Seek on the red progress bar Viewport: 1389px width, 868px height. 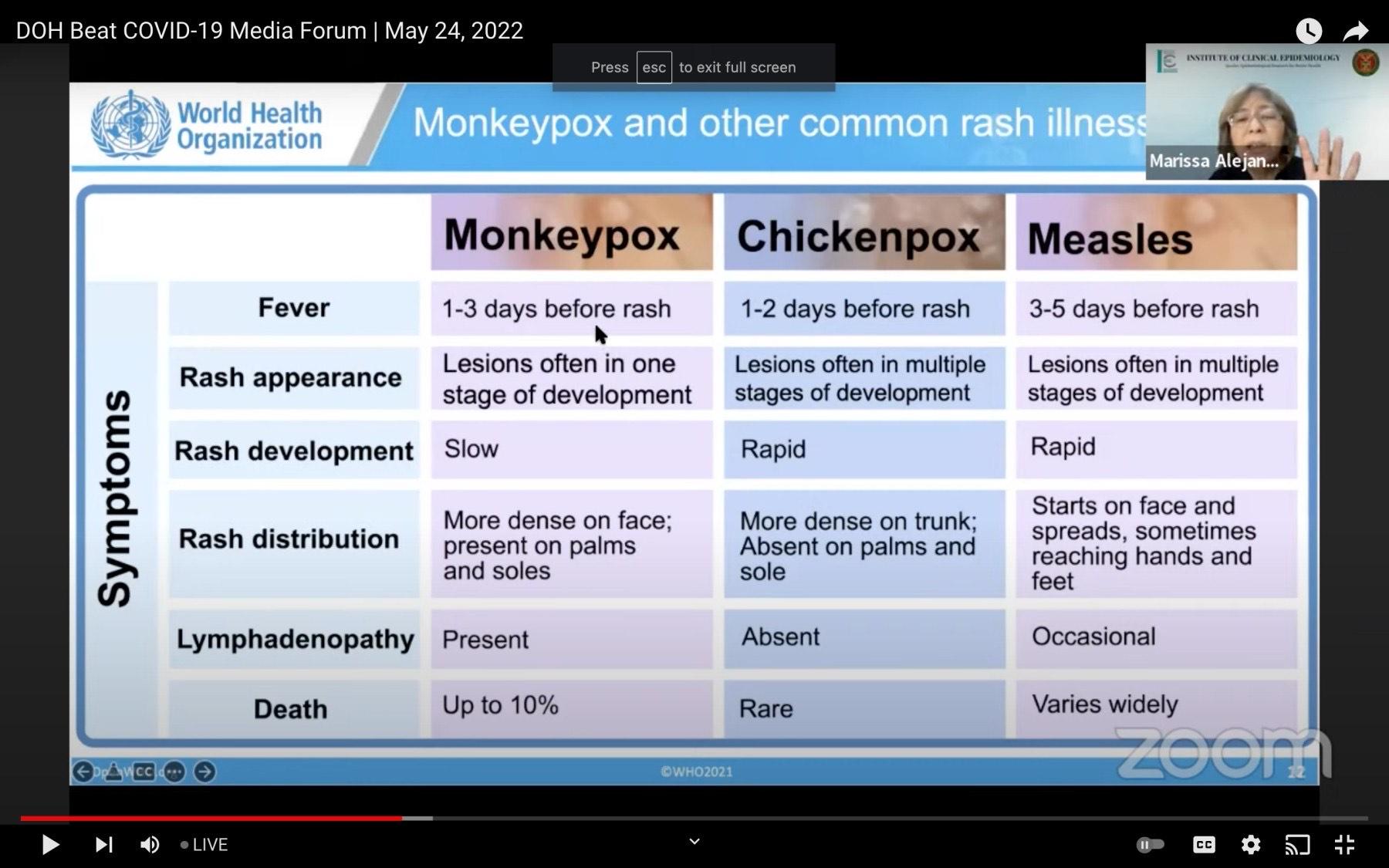(x=211, y=818)
